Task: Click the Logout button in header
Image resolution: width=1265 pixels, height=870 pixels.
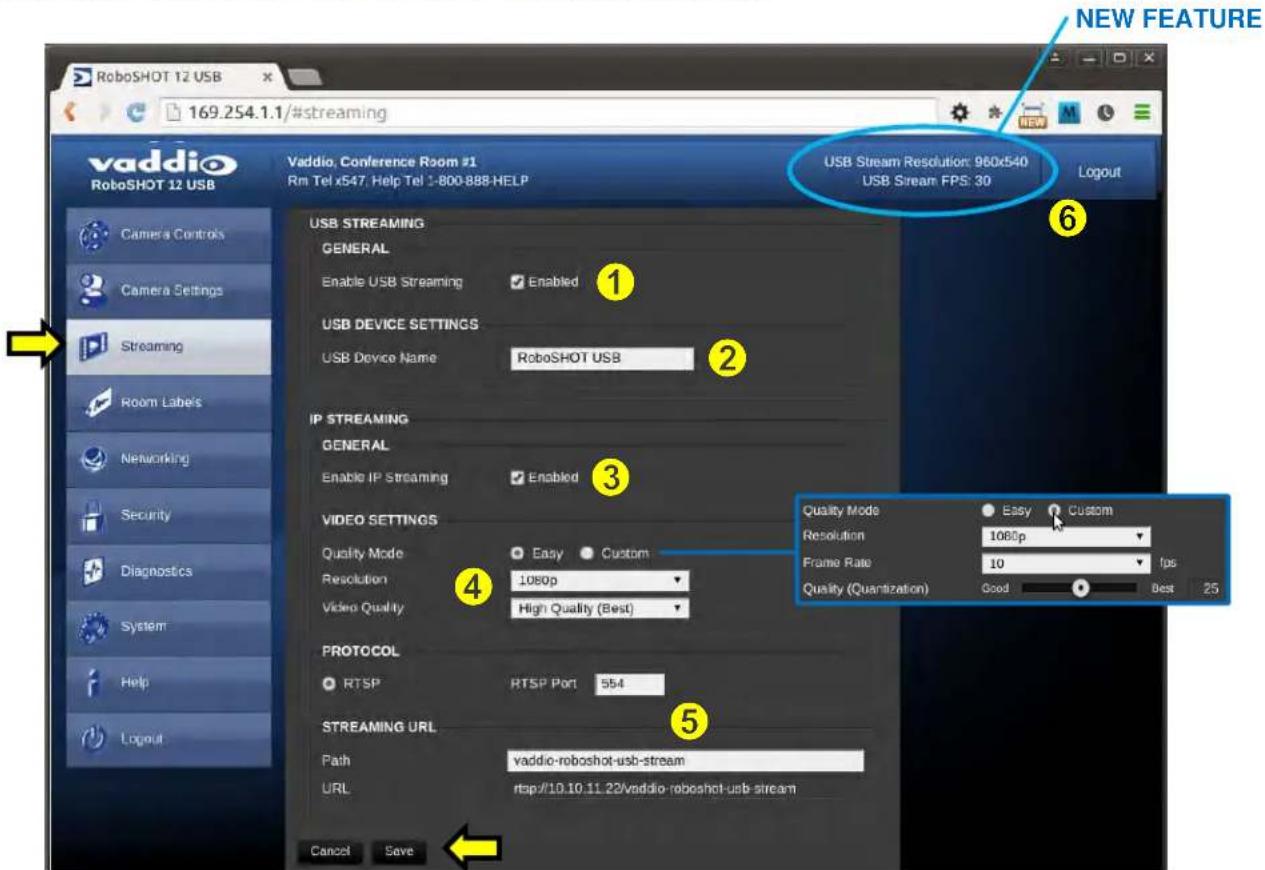Action: point(1099,172)
